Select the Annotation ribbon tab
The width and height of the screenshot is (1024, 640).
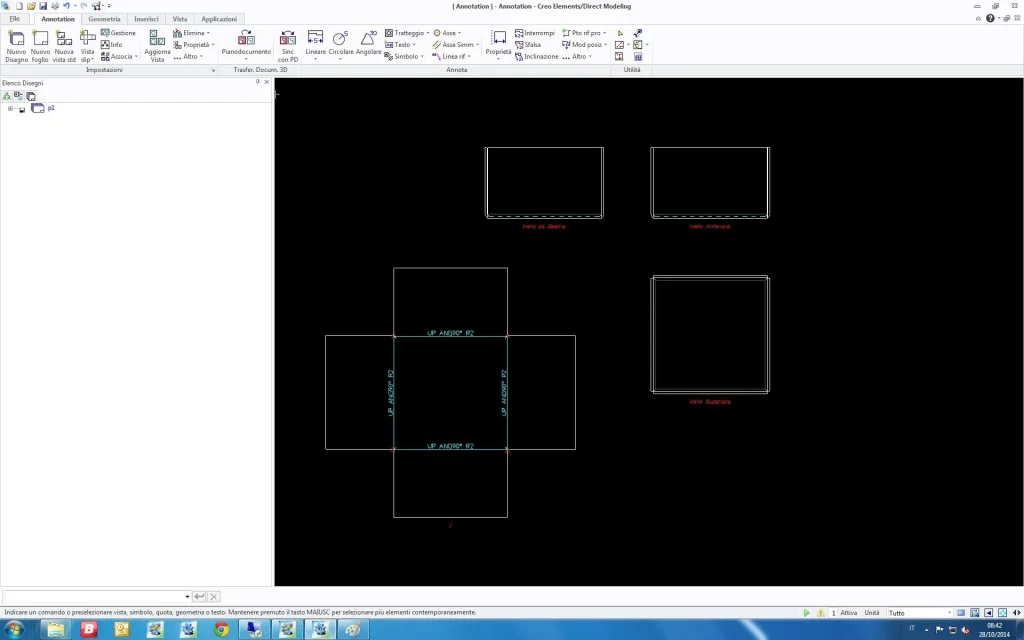[58, 19]
